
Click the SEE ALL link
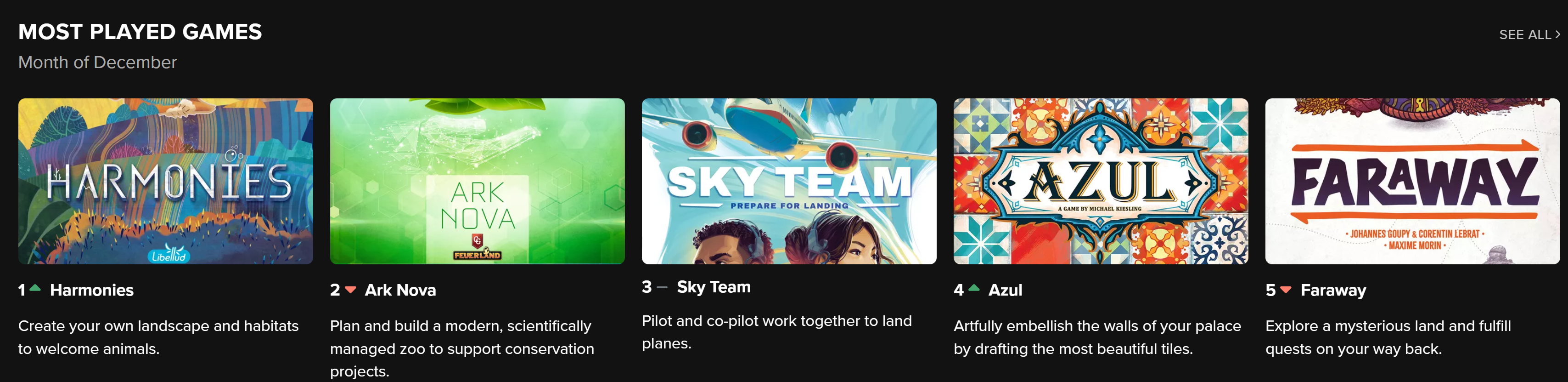pyautogui.click(x=1524, y=35)
